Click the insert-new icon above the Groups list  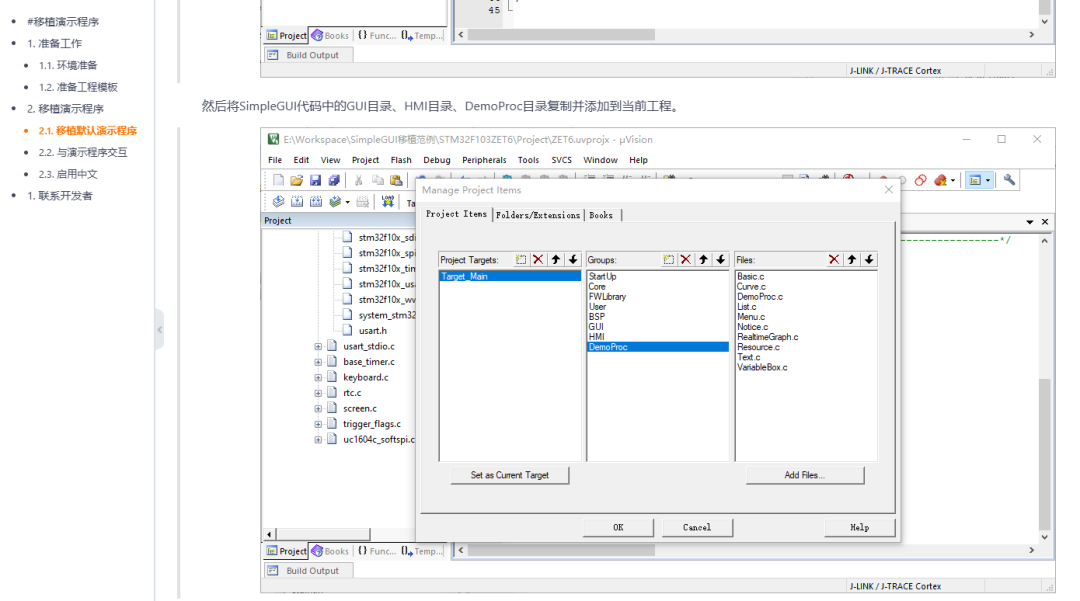[667, 259]
